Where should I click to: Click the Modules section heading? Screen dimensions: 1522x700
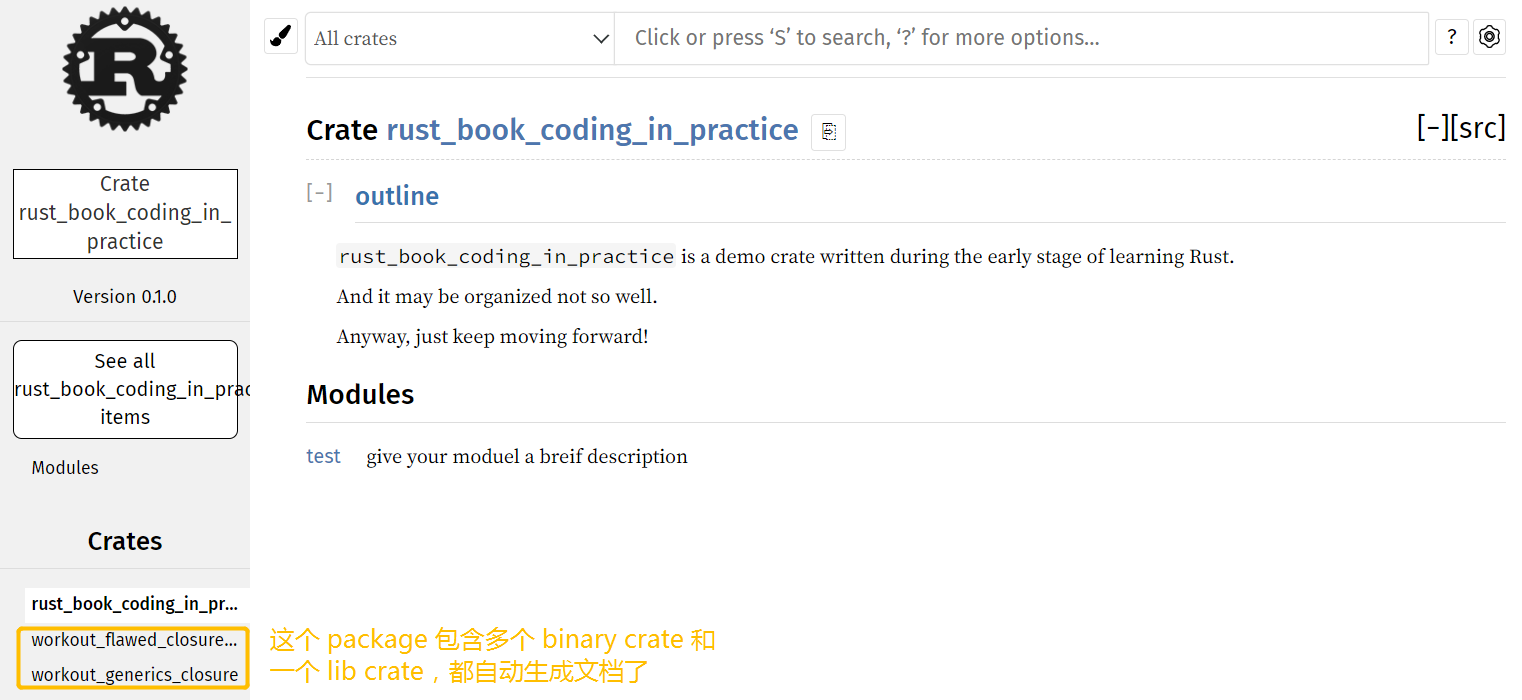coord(360,395)
